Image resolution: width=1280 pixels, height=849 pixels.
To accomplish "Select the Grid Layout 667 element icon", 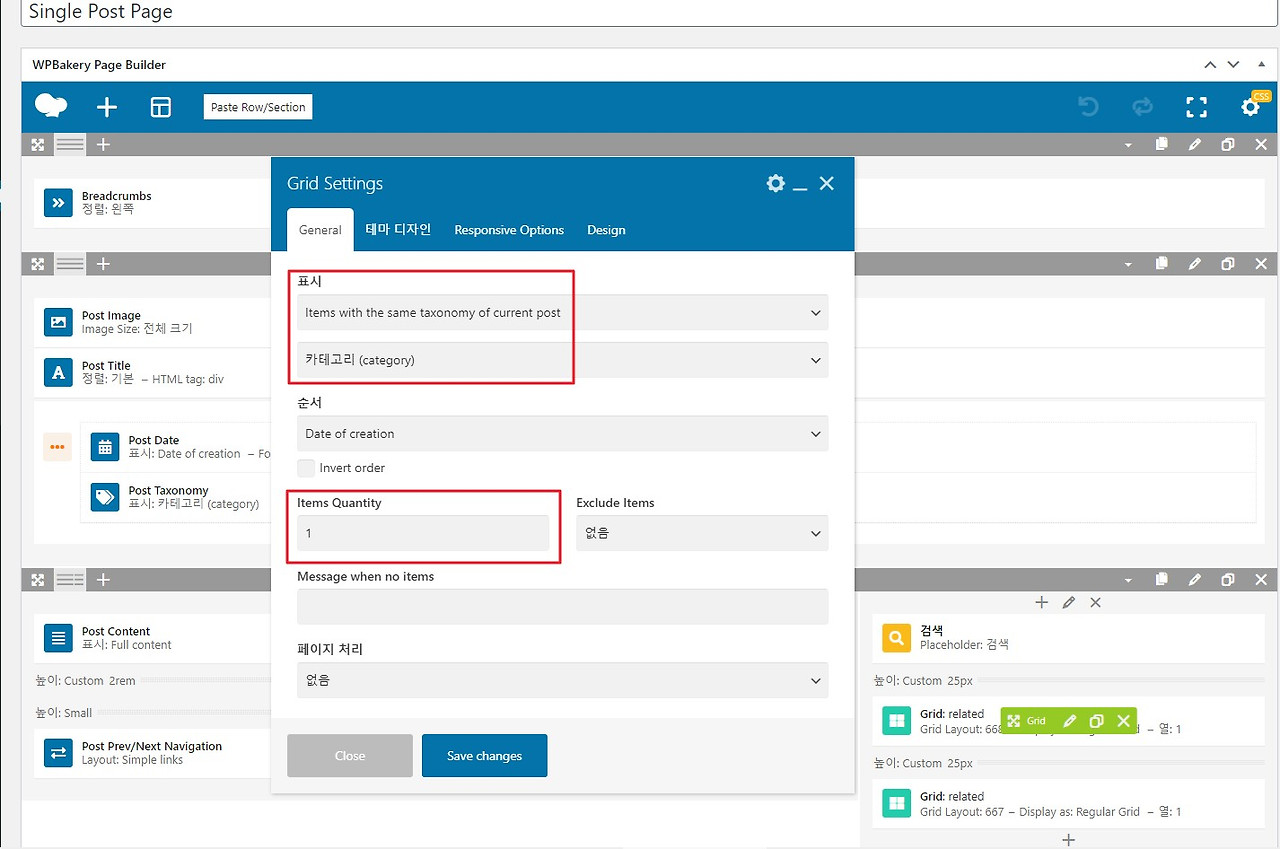I will click(897, 803).
